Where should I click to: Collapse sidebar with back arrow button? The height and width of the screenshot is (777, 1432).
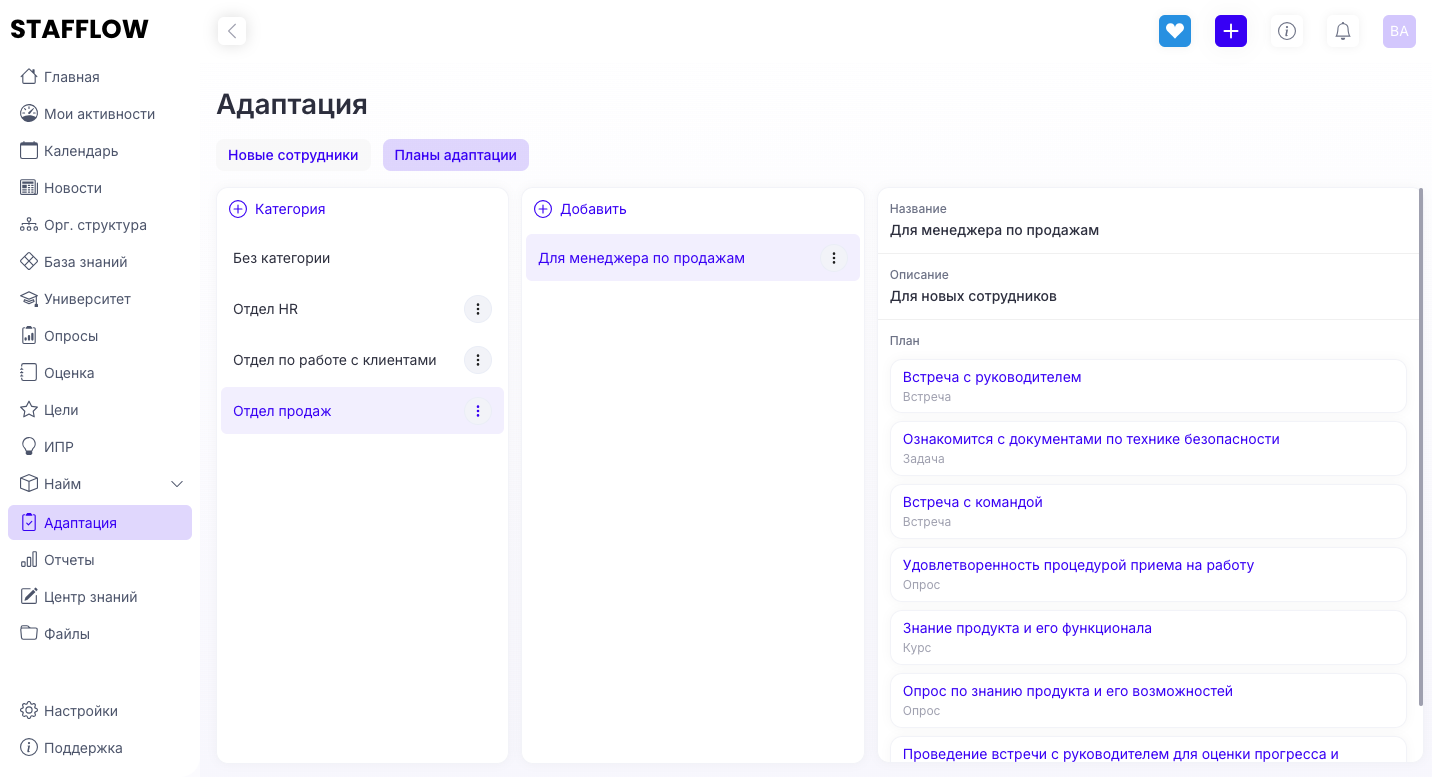232,31
